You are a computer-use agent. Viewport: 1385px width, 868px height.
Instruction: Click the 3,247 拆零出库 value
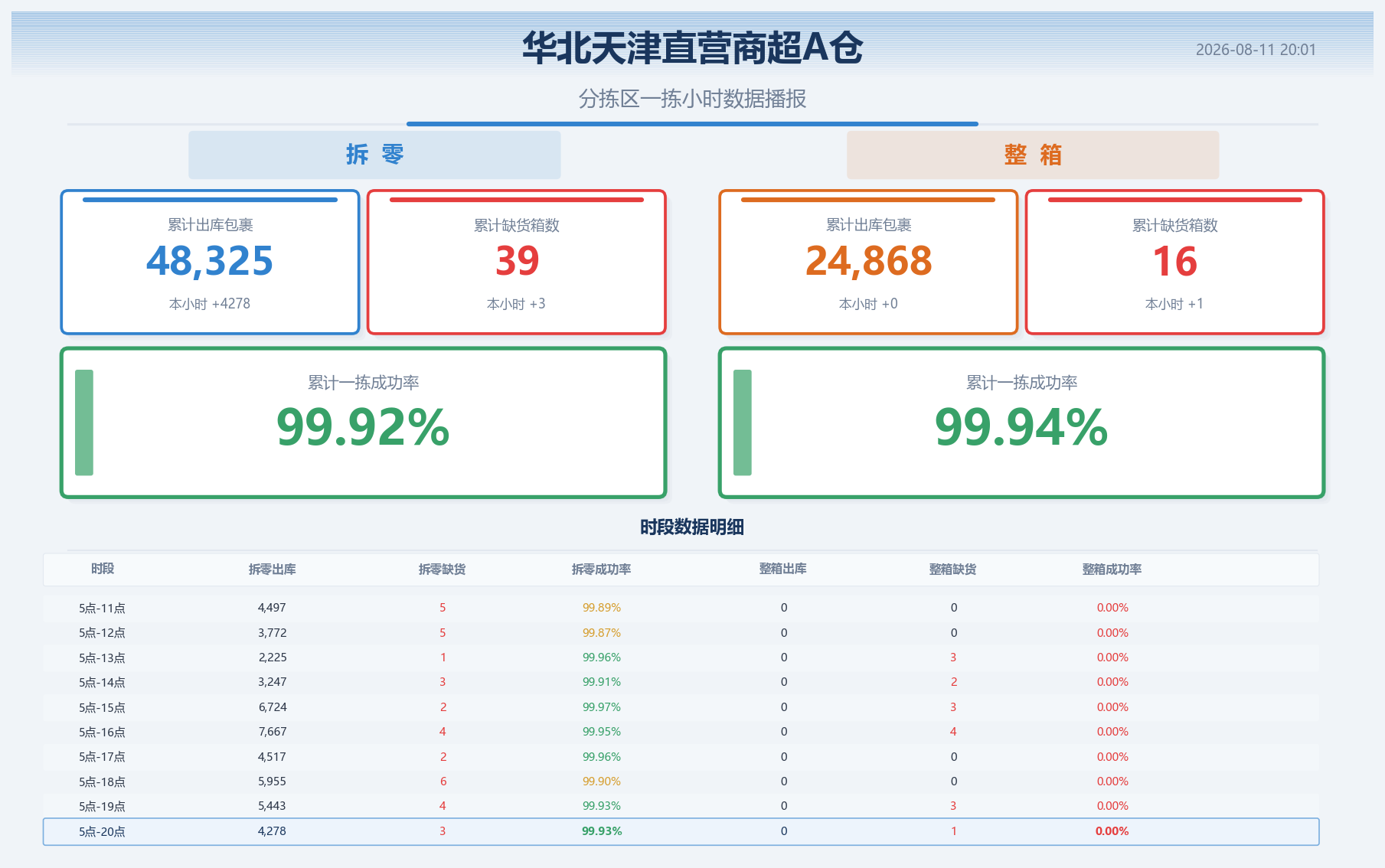coord(272,682)
